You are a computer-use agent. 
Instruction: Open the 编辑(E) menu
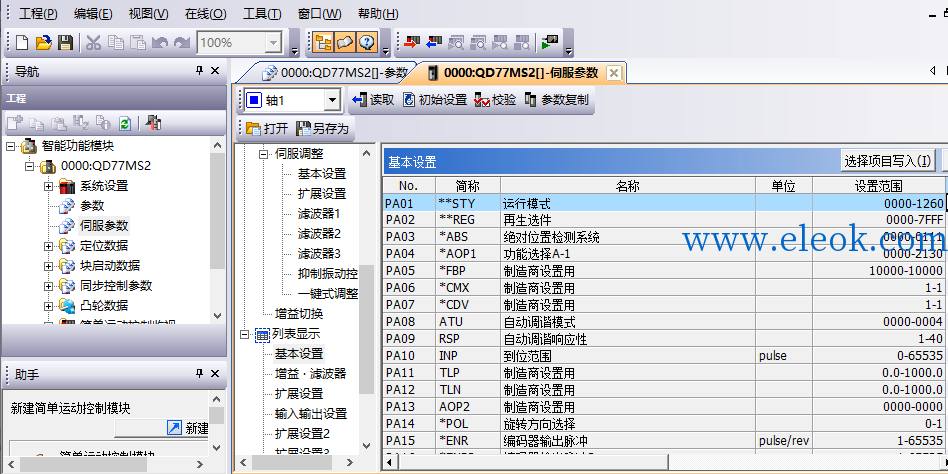[93, 13]
